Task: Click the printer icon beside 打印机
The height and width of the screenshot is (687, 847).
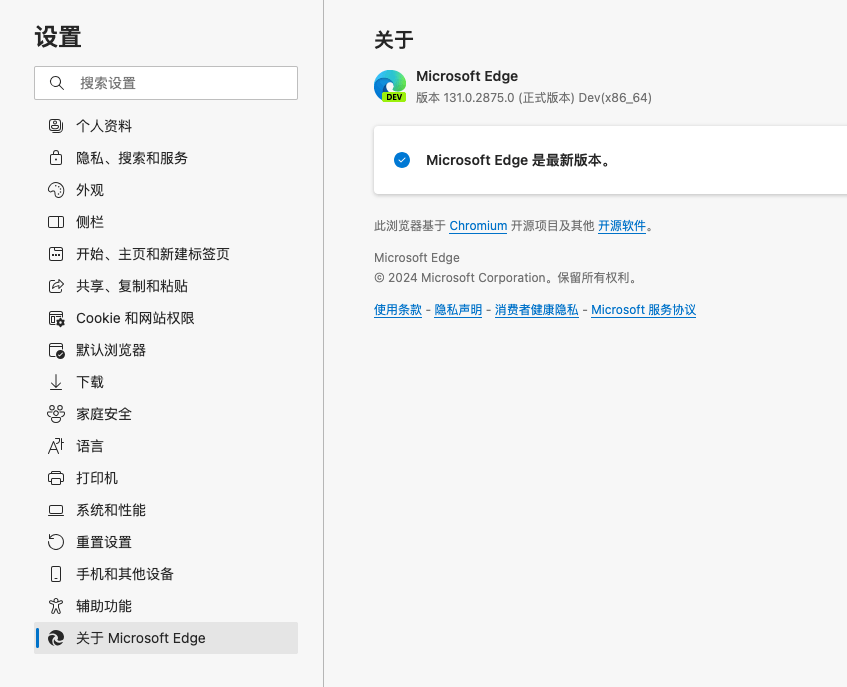Action: (56, 478)
